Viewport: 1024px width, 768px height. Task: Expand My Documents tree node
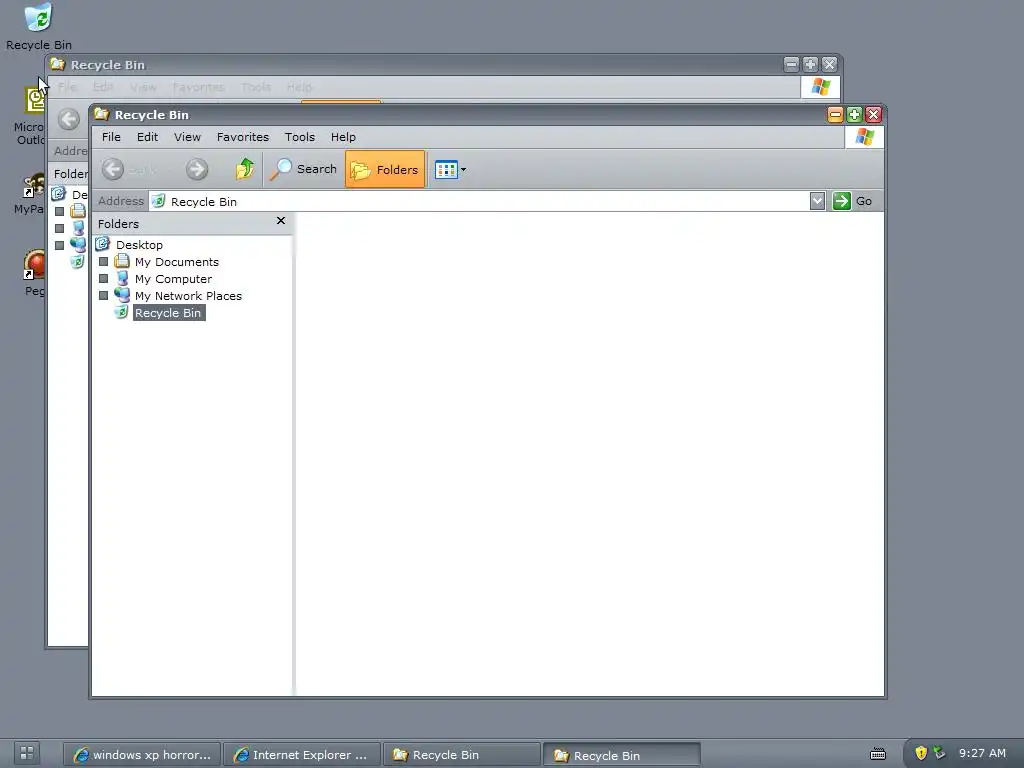coord(103,262)
